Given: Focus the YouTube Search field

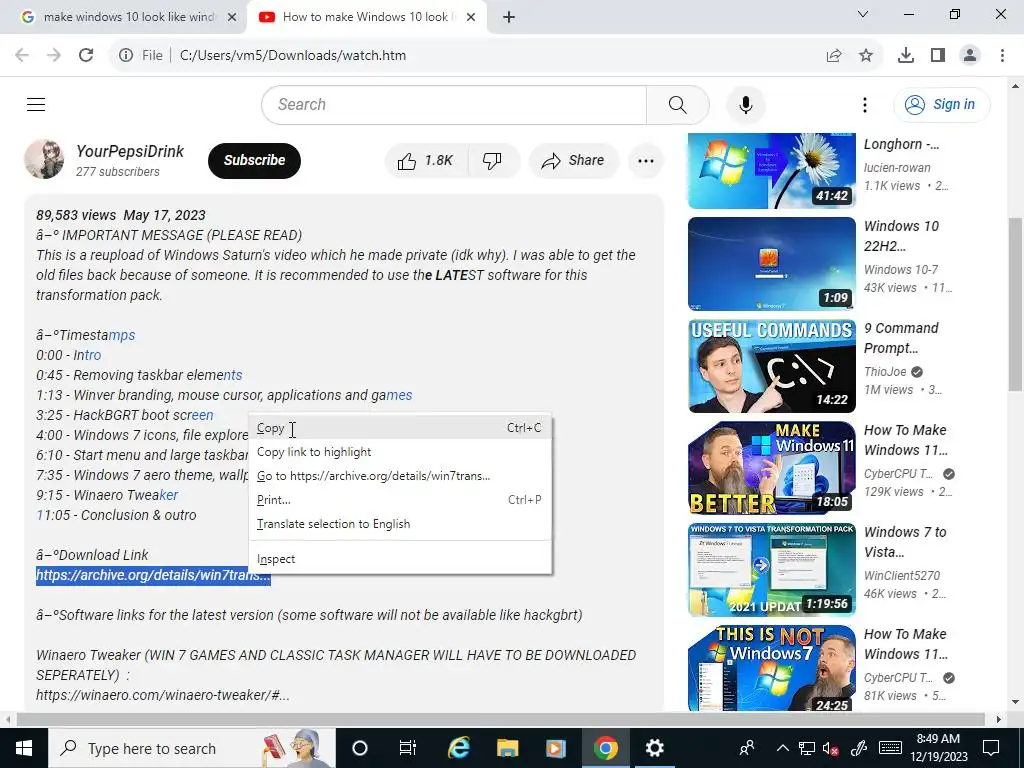Looking at the screenshot, I should (454, 104).
